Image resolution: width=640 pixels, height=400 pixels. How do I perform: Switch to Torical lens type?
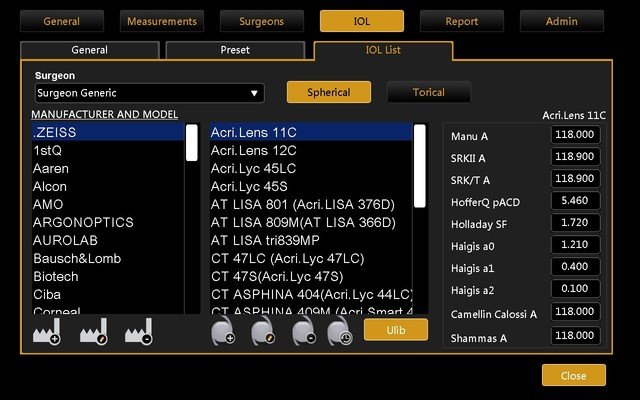(x=429, y=92)
